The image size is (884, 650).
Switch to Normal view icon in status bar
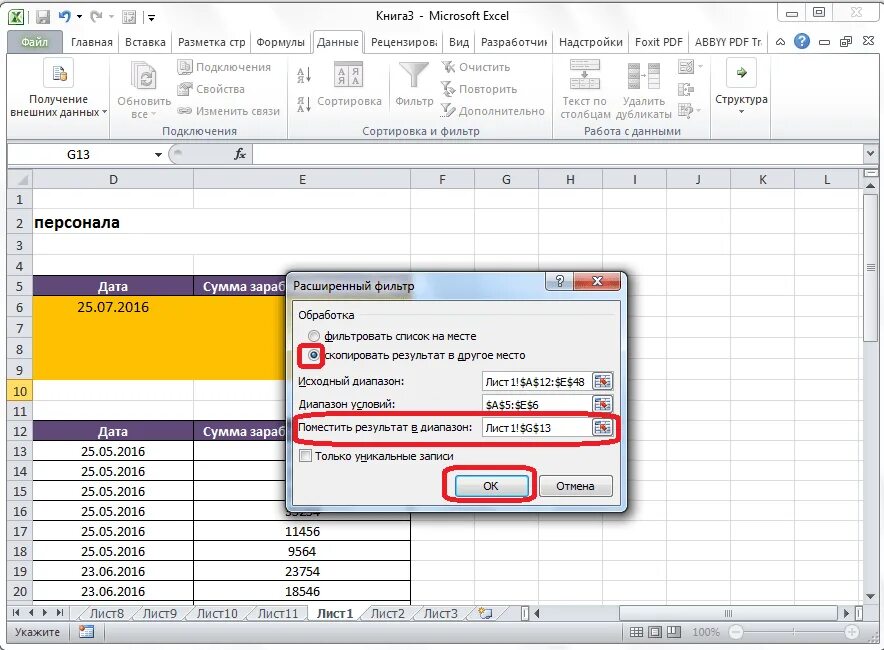point(636,632)
